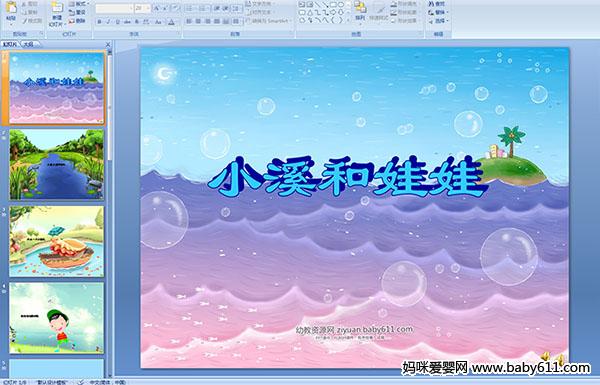Select the bullet list icon
The height and width of the screenshot is (385, 600).
(x=190, y=8)
